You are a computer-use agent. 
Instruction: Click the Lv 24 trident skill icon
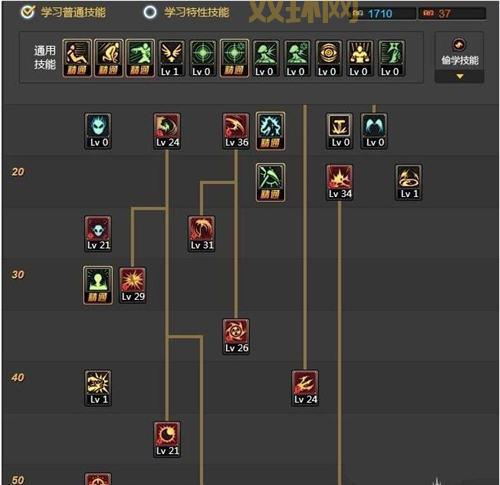[x=305, y=388]
